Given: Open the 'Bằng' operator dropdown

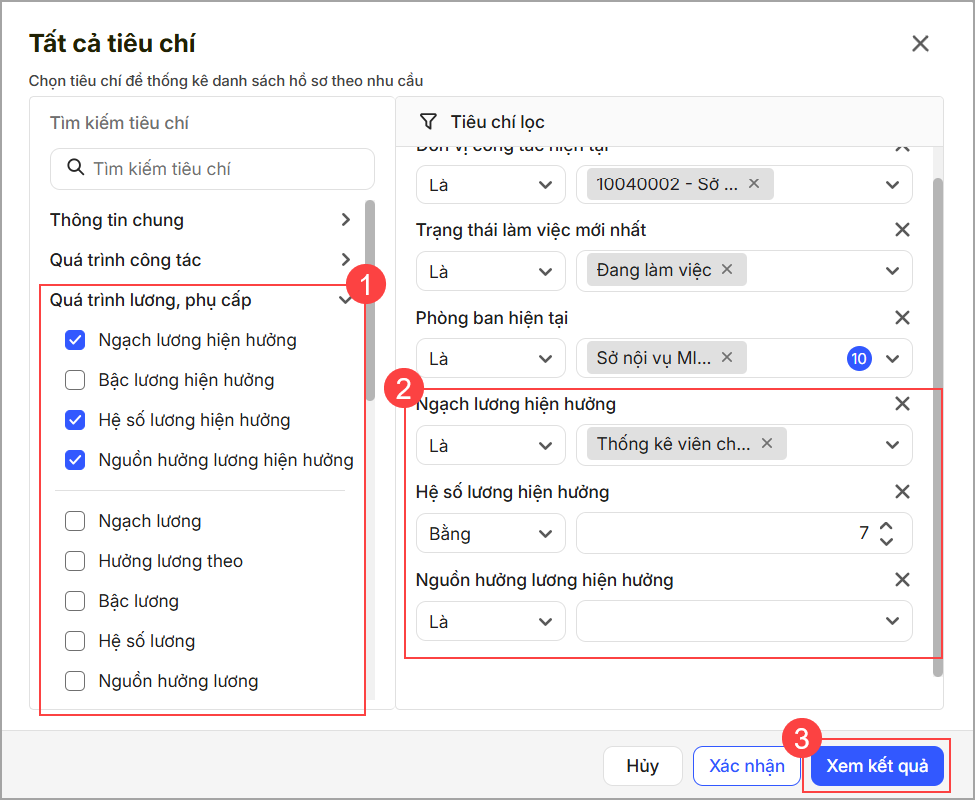Looking at the screenshot, I should (490, 534).
